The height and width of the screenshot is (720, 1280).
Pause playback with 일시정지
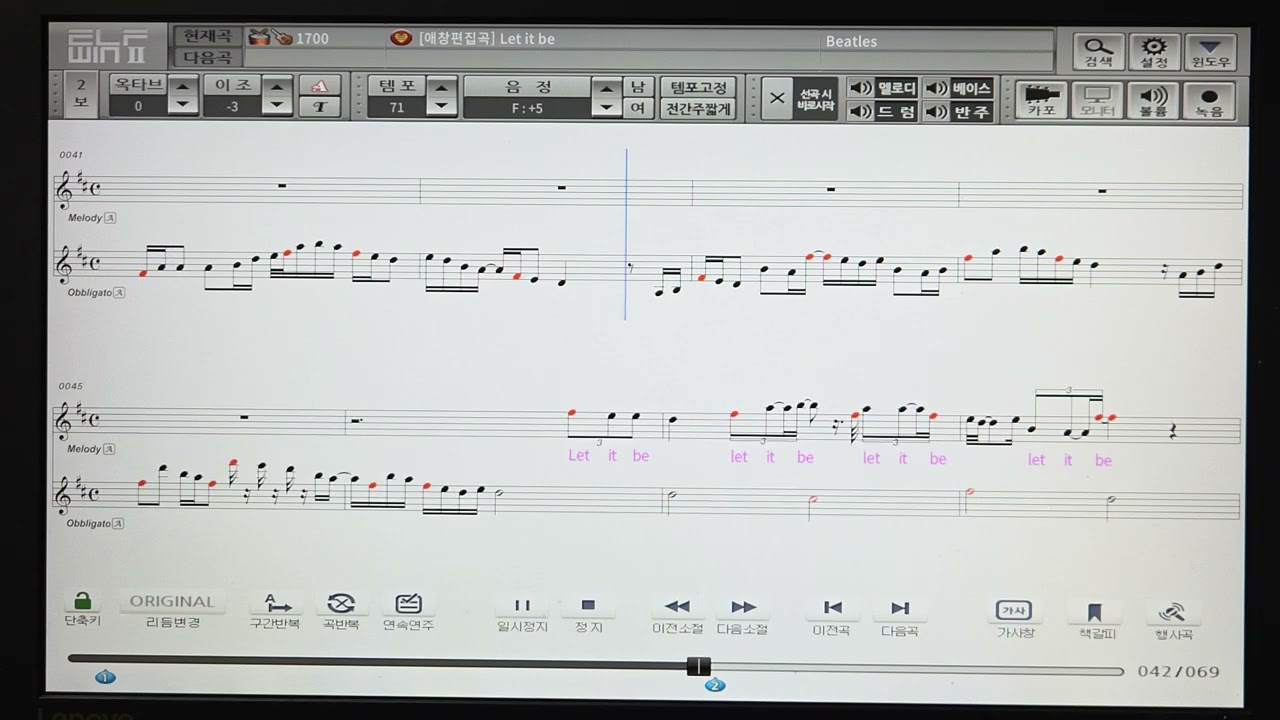[x=522, y=613]
